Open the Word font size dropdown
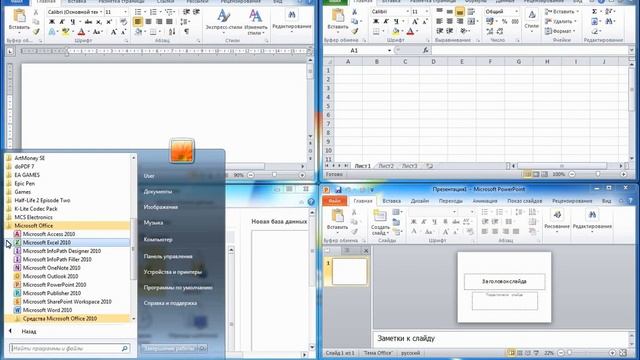Viewport: 640px width, 360px height. click(x=125, y=12)
